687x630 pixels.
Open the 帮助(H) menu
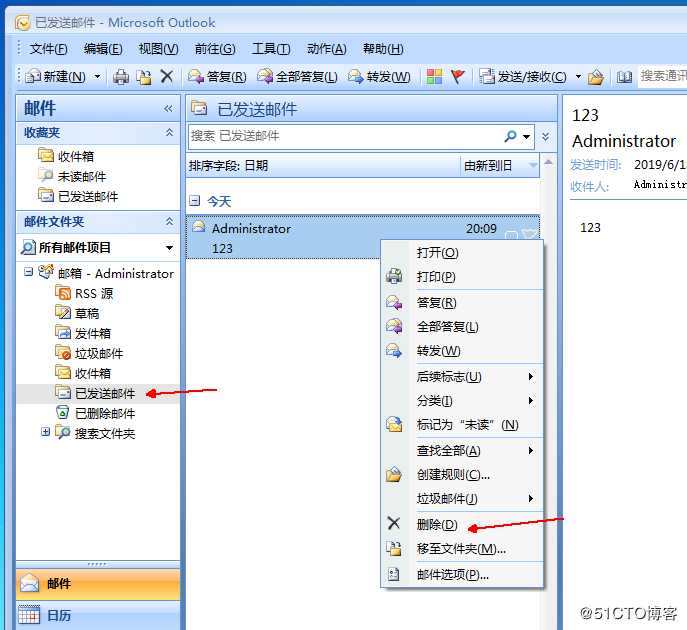[x=383, y=49]
